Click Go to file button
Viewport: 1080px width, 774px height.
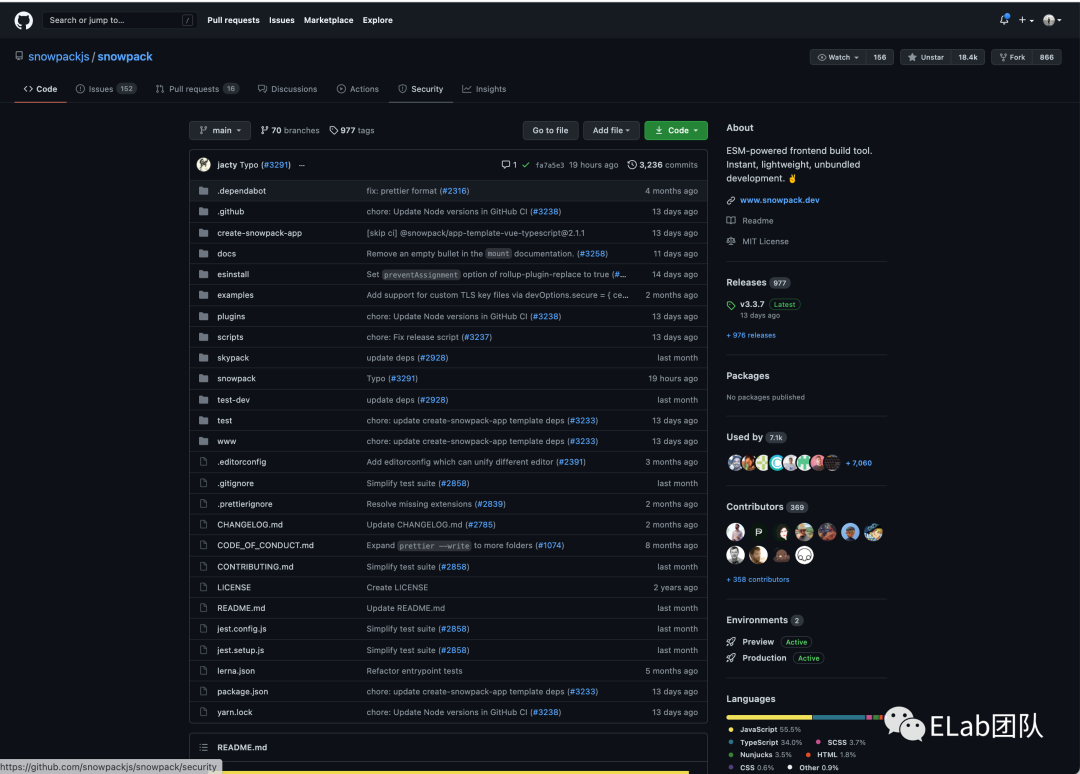pyautogui.click(x=550, y=130)
